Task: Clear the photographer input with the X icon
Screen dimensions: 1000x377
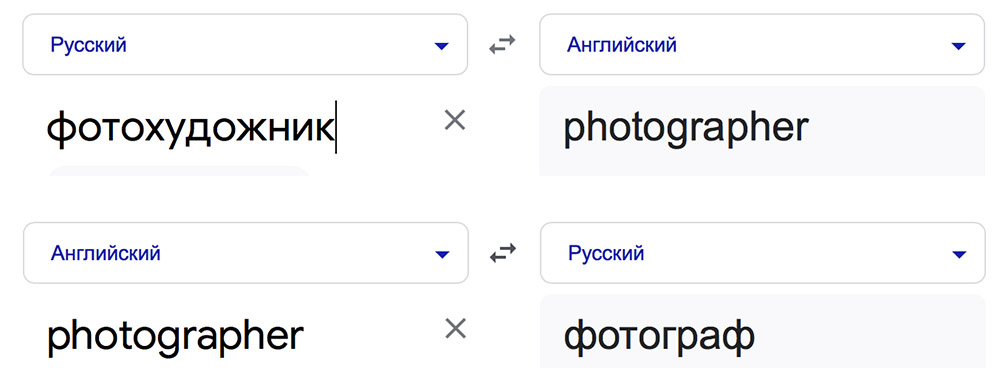Action: 455,329
